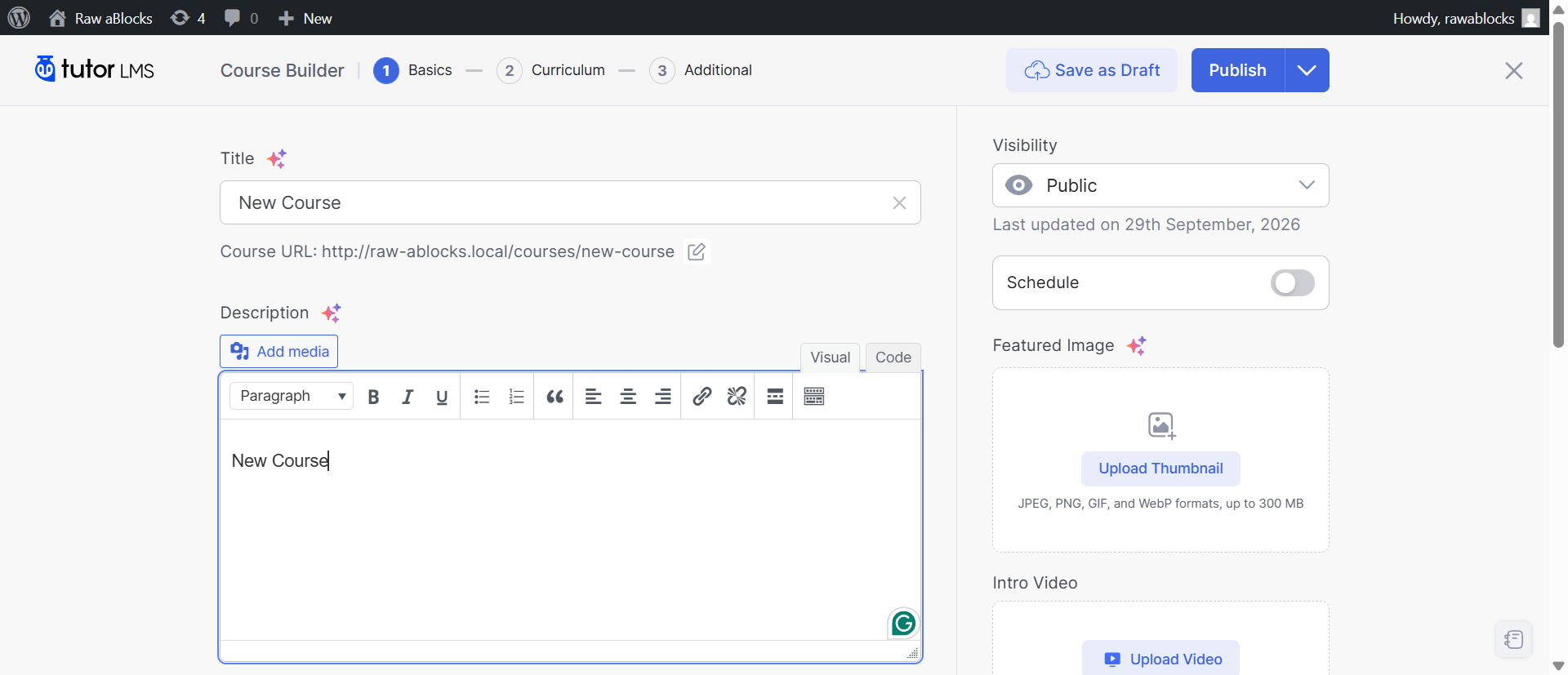The height and width of the screenshot is (675, 1568).
Task: Switch to the Visual editor tab
Action: [x=831, y=357]
